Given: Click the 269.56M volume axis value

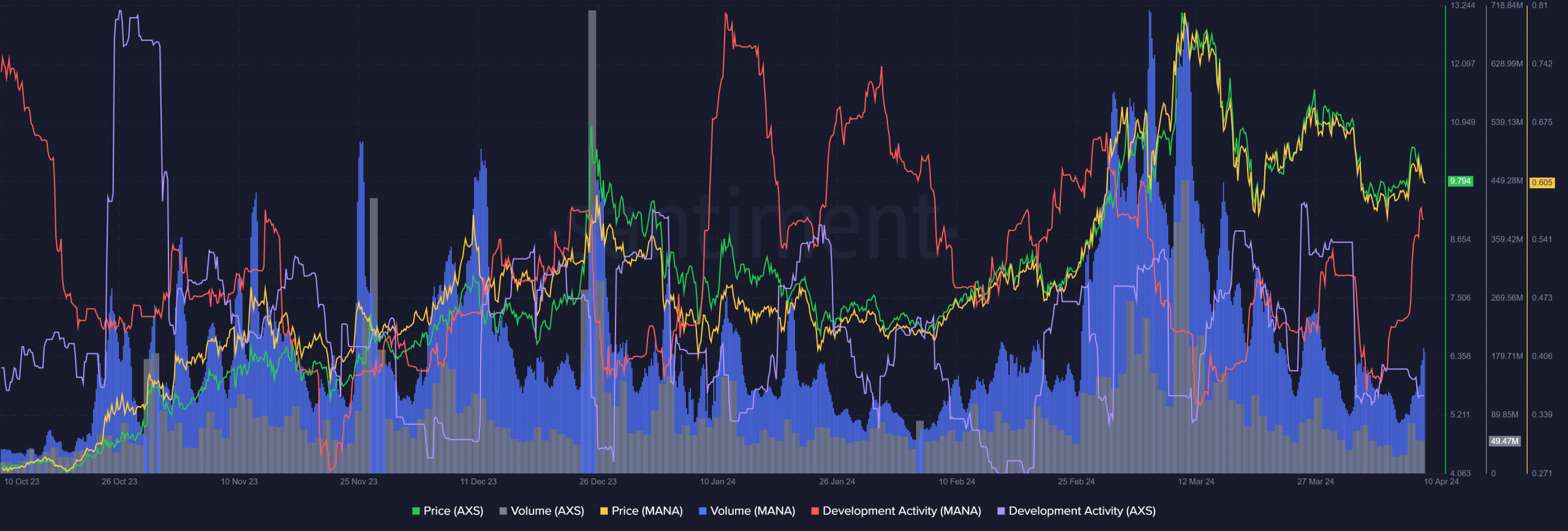Looking at the screenshot, I should click(1507, 298).
